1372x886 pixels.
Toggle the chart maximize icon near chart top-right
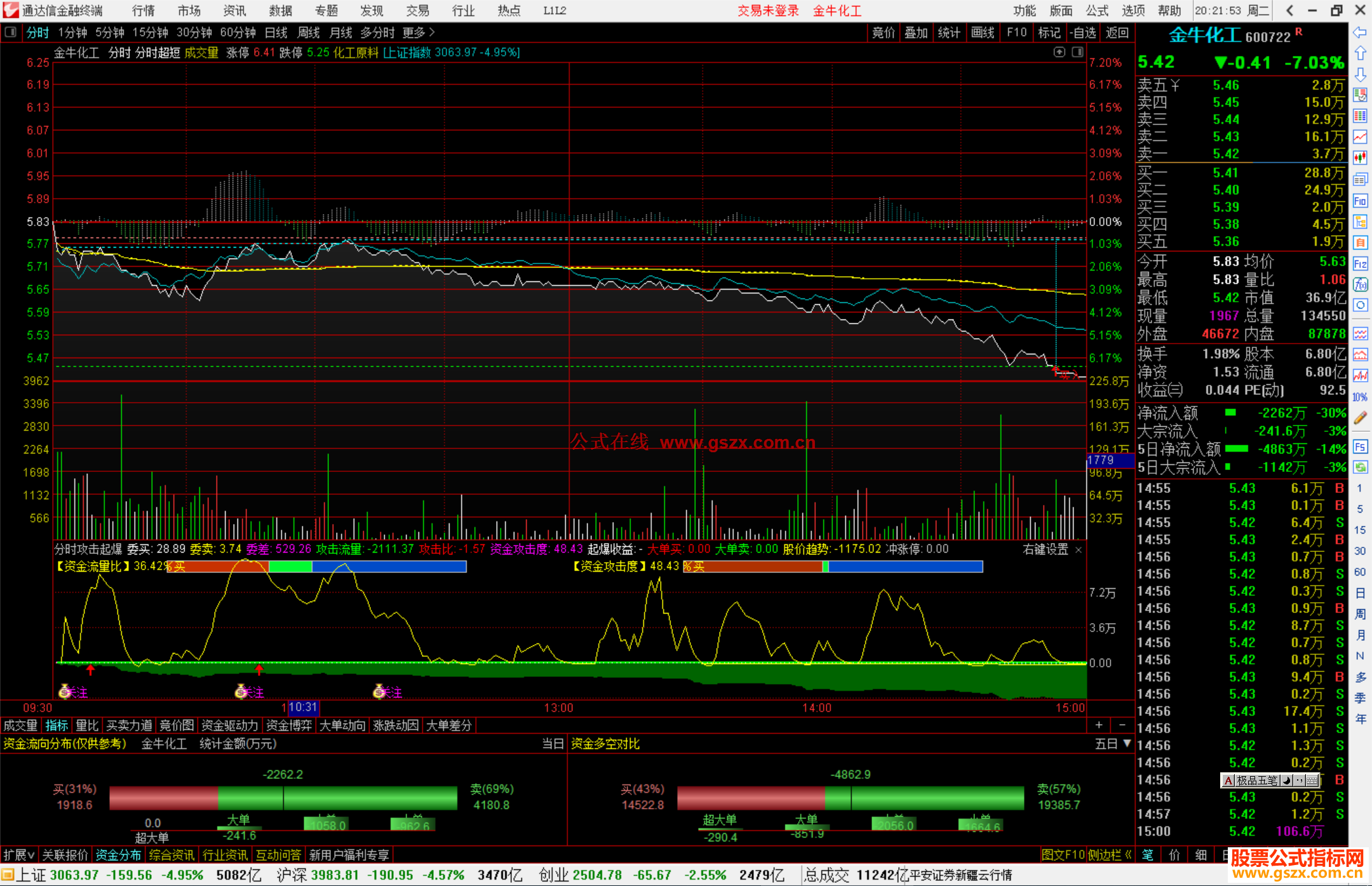pos(1059,52)
